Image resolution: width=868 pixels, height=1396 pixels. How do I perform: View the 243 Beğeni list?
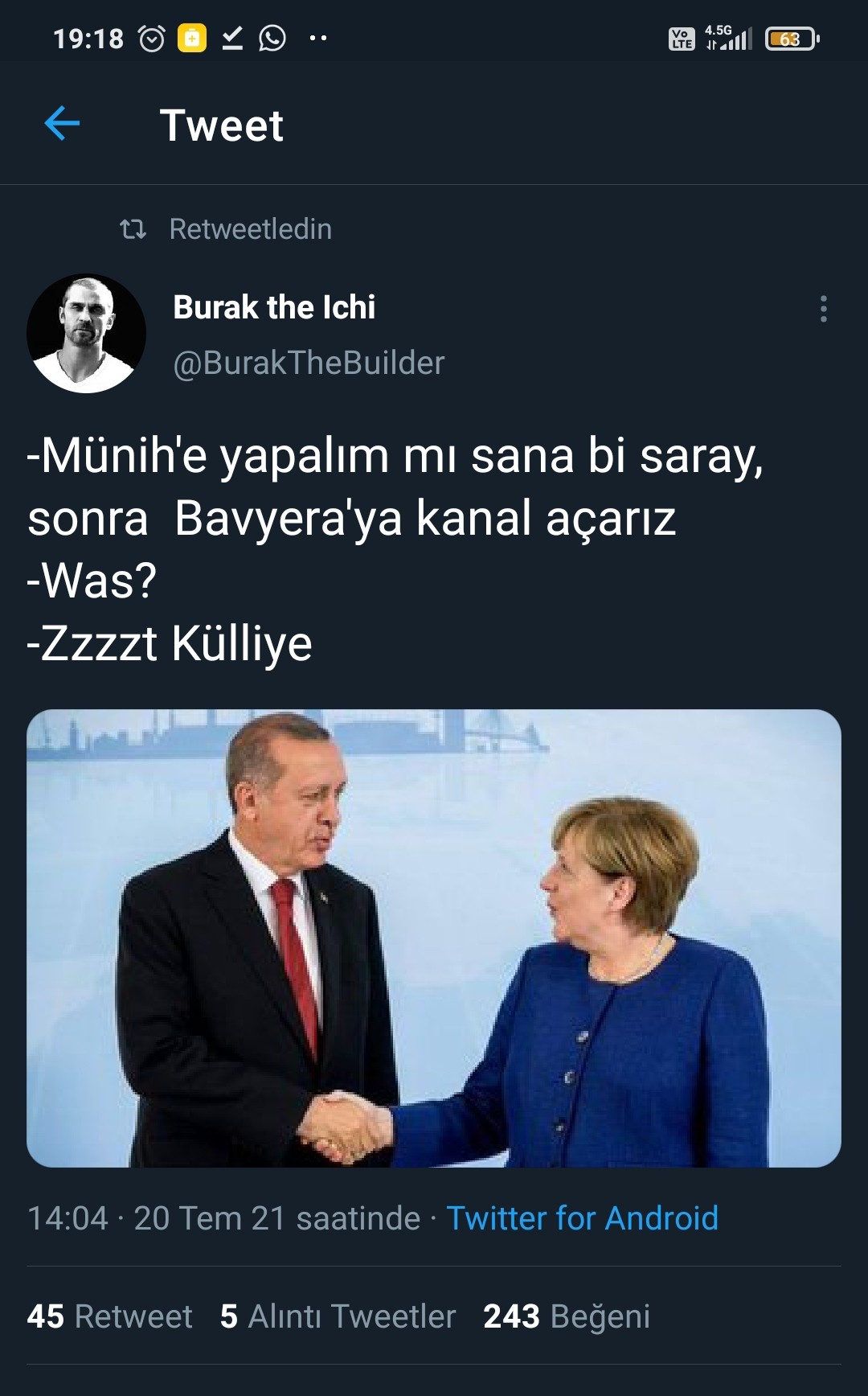pos(567,1316)
